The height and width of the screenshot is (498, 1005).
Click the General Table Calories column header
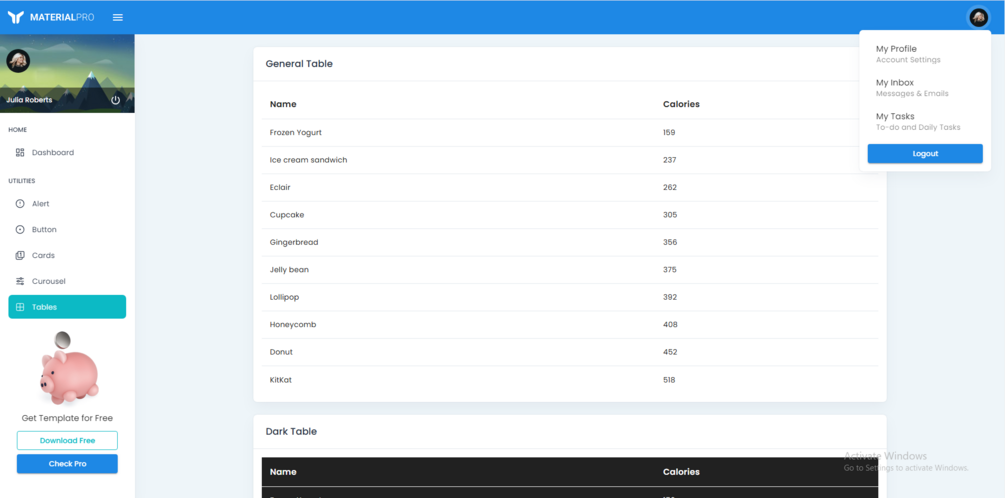point(681,104)
